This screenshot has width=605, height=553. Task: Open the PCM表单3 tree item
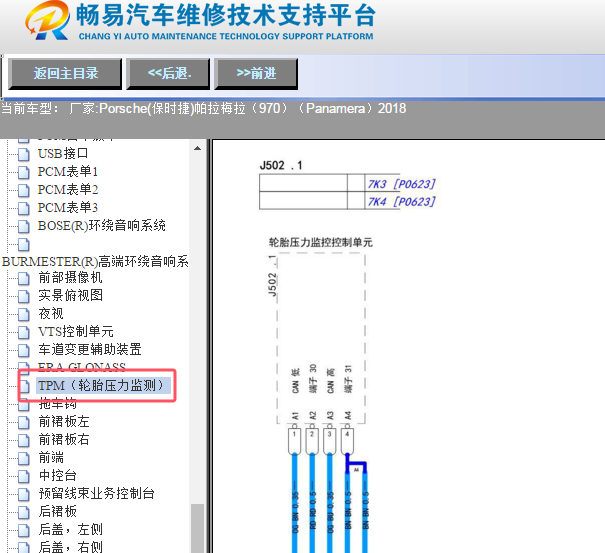pyautogui.click(x=68, y=208)
